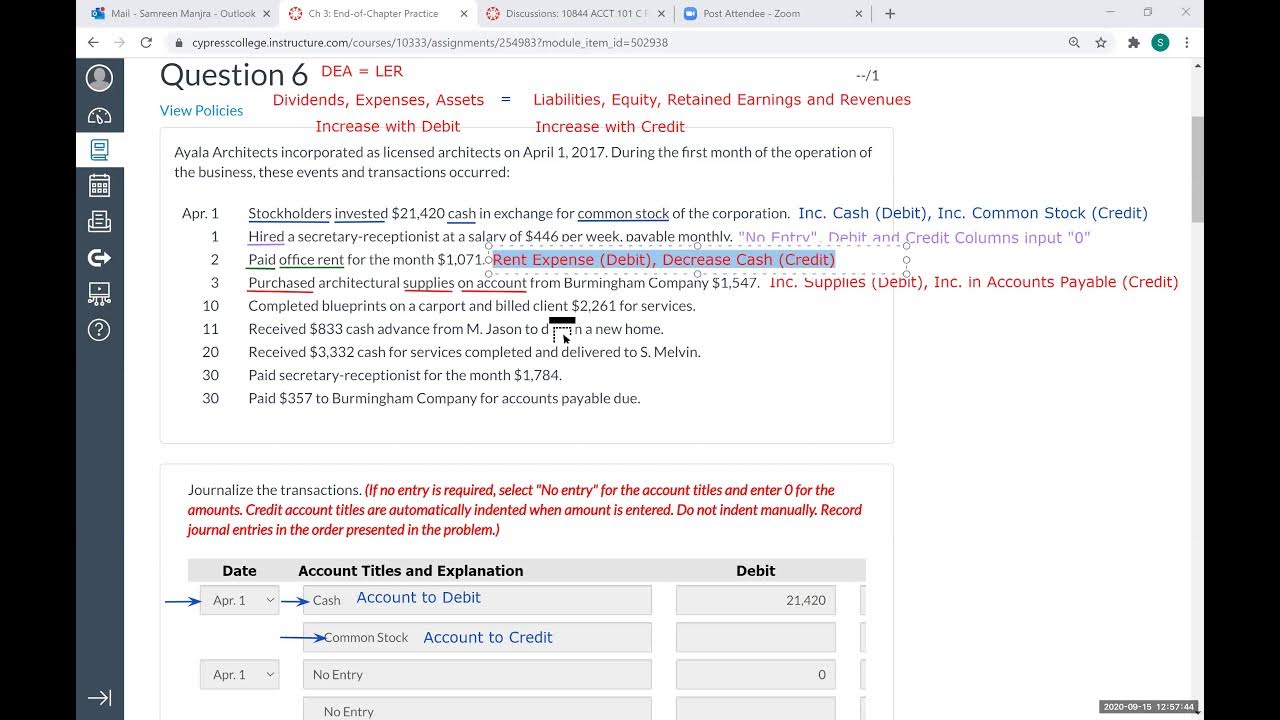Click the 'Received $3,332 cash for services' line
Viewport: 1280px width, 720px height.
click(x=474, y=352)
